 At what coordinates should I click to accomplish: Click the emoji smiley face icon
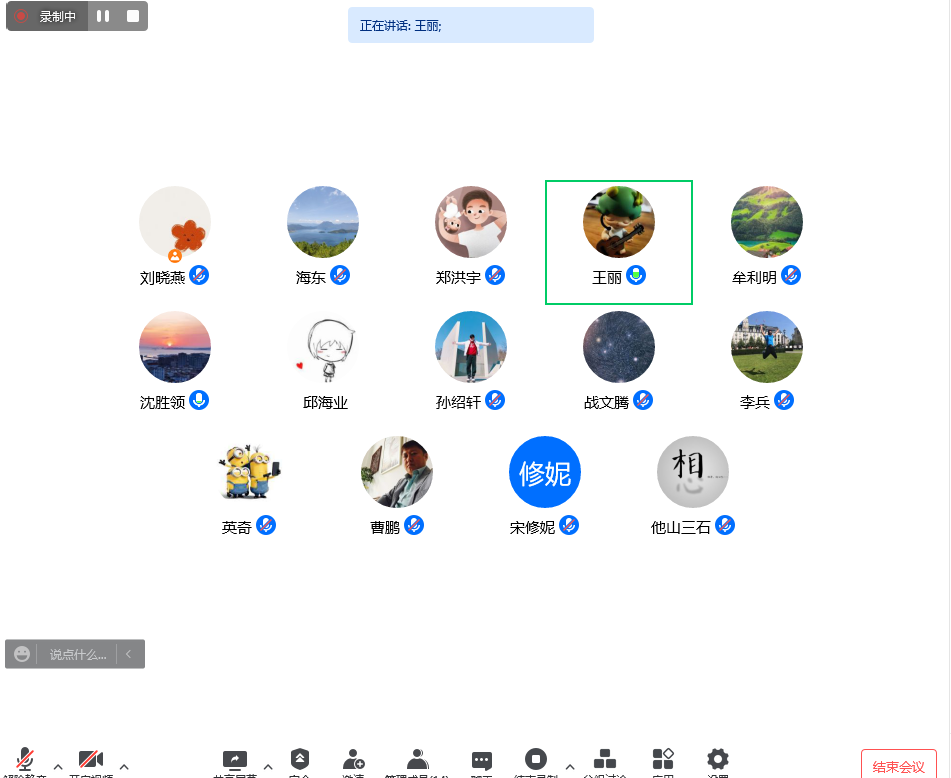(x=22, y=654)
